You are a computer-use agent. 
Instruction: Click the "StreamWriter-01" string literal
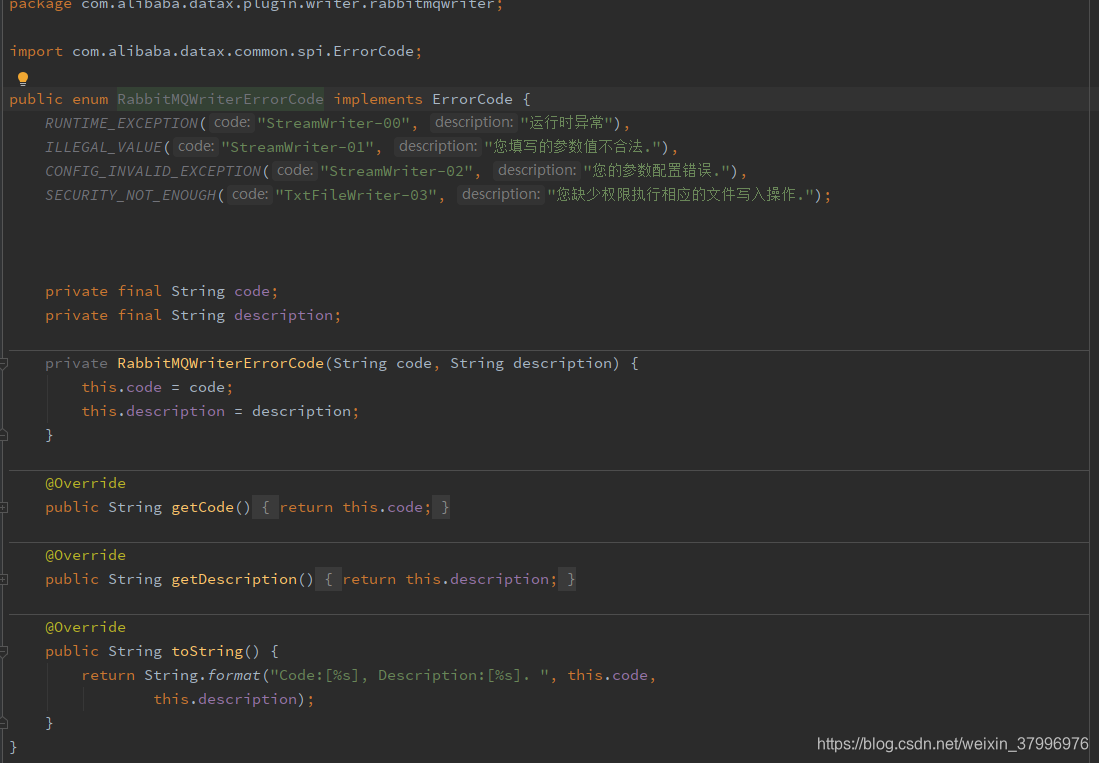click(x=297, y=147)
